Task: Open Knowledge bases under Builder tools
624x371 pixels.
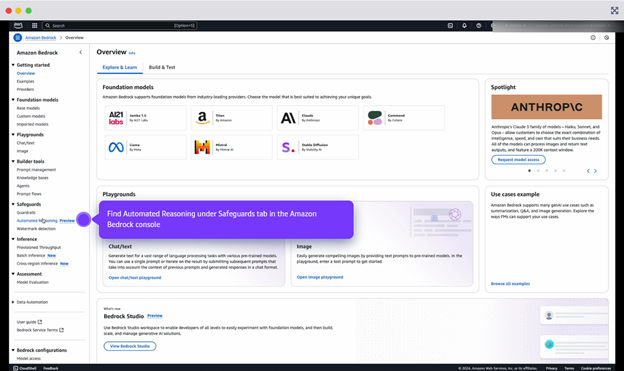Action: (x=33, y=178)
